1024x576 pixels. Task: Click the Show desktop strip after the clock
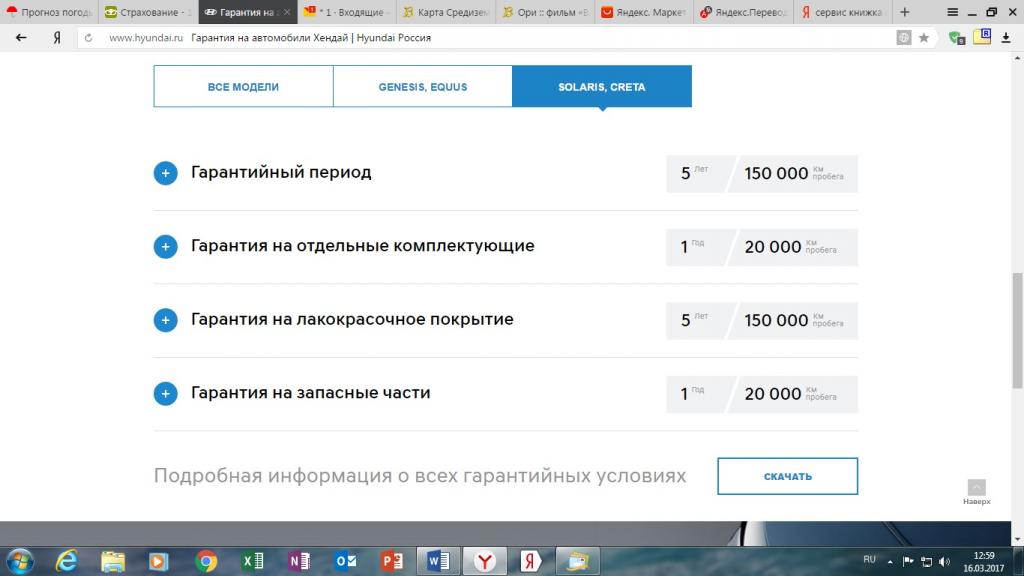[x=1019, y=561]
